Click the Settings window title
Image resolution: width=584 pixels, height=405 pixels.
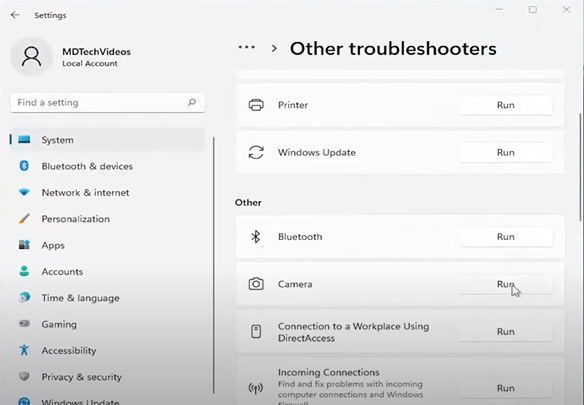click(50, 15)
